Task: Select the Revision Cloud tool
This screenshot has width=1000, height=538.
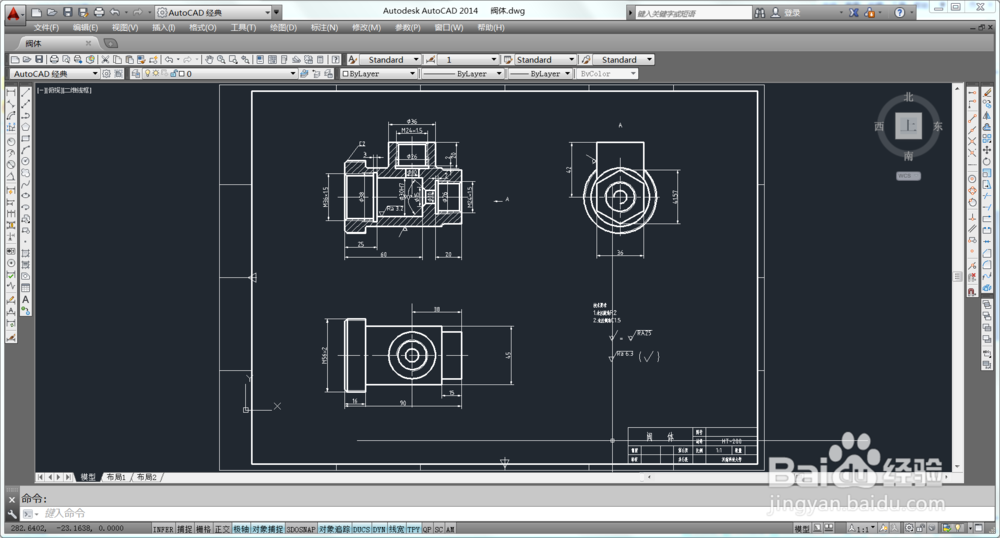Action: pyautogui.click(x=26, y=173)
